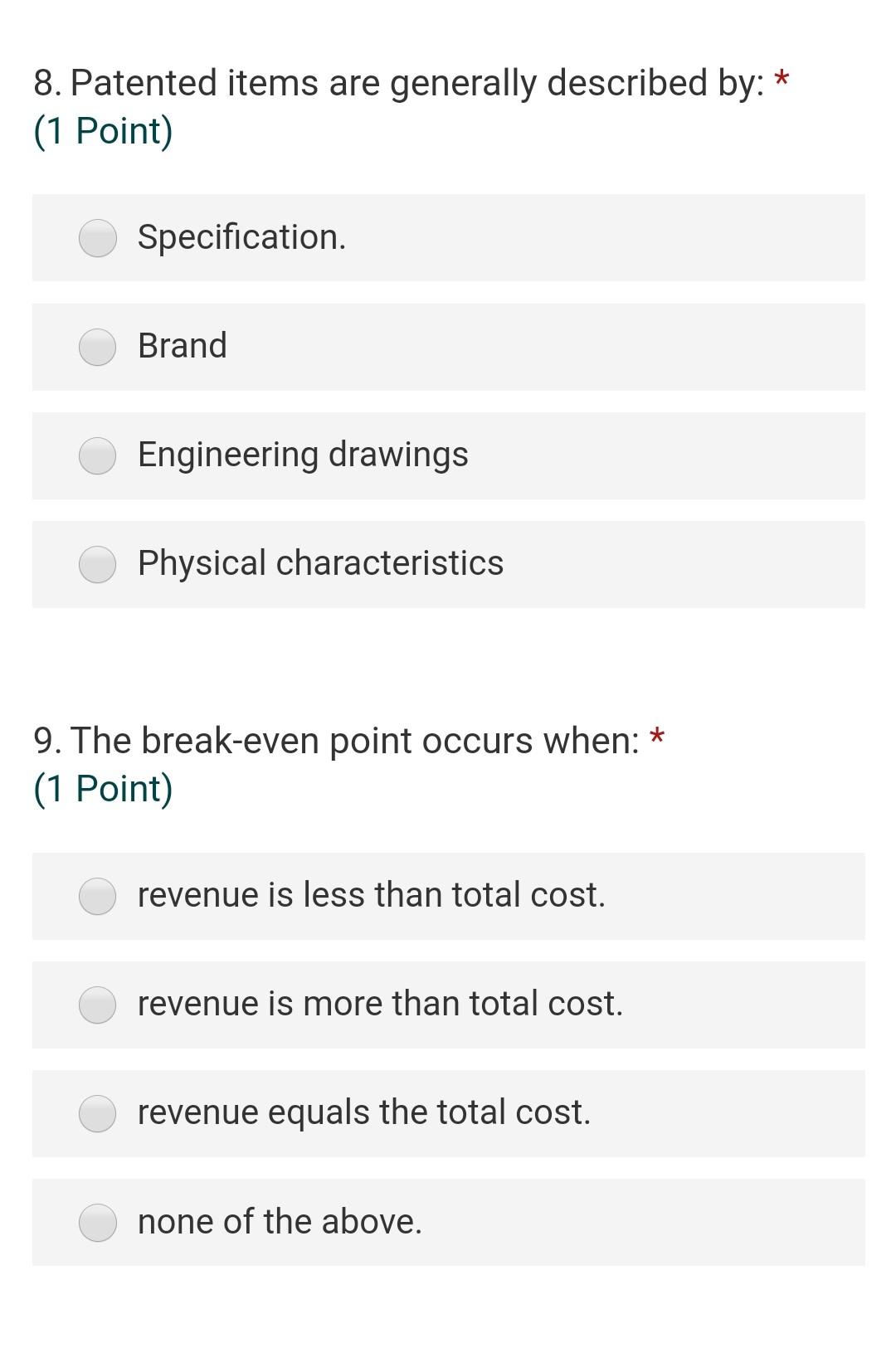Image resolution: width=896 pixels, height=1348 pixels.
Task: Click the red asterisk on question 8
Action: [781, 80]
